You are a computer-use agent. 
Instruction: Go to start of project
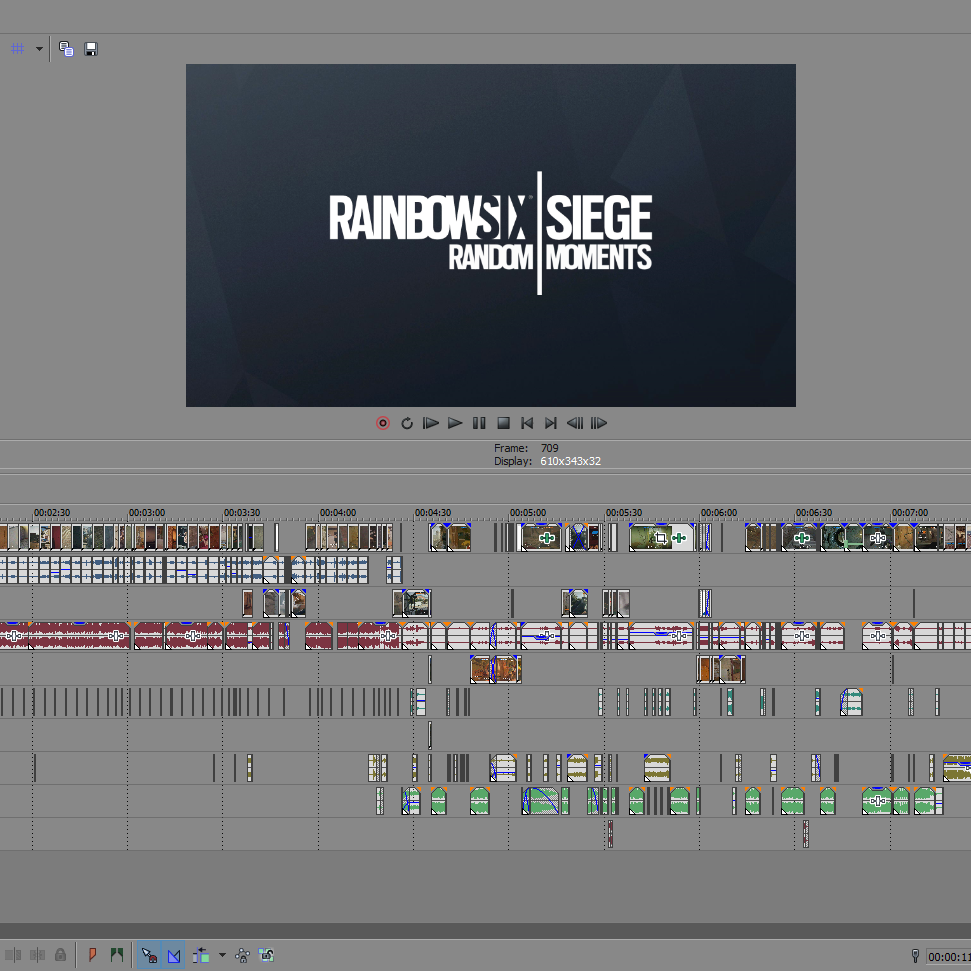527,423
